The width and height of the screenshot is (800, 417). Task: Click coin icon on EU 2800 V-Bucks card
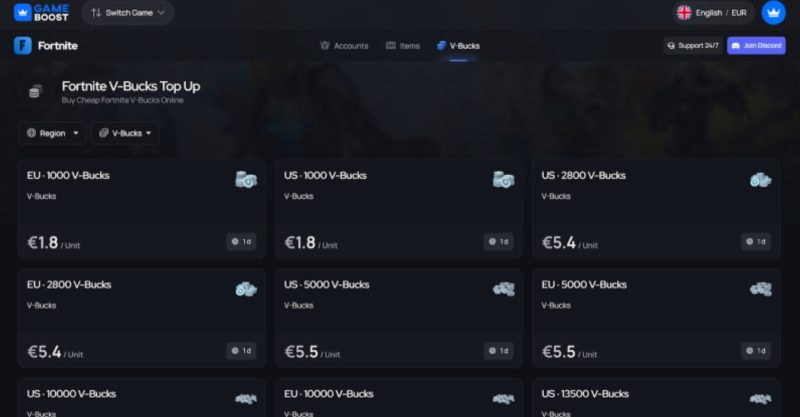click(246, 289)
